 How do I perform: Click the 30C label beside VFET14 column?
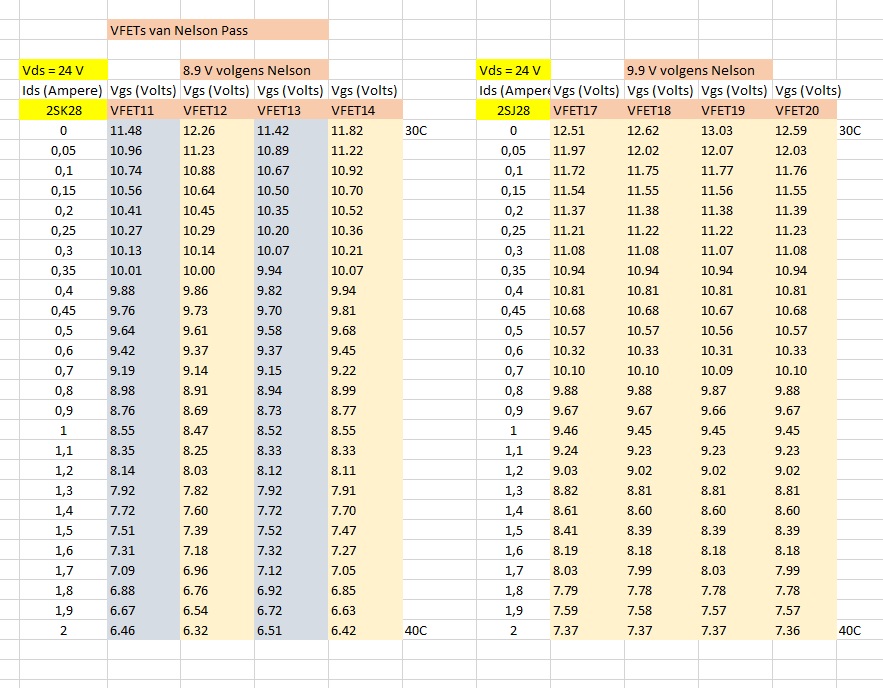416,131
